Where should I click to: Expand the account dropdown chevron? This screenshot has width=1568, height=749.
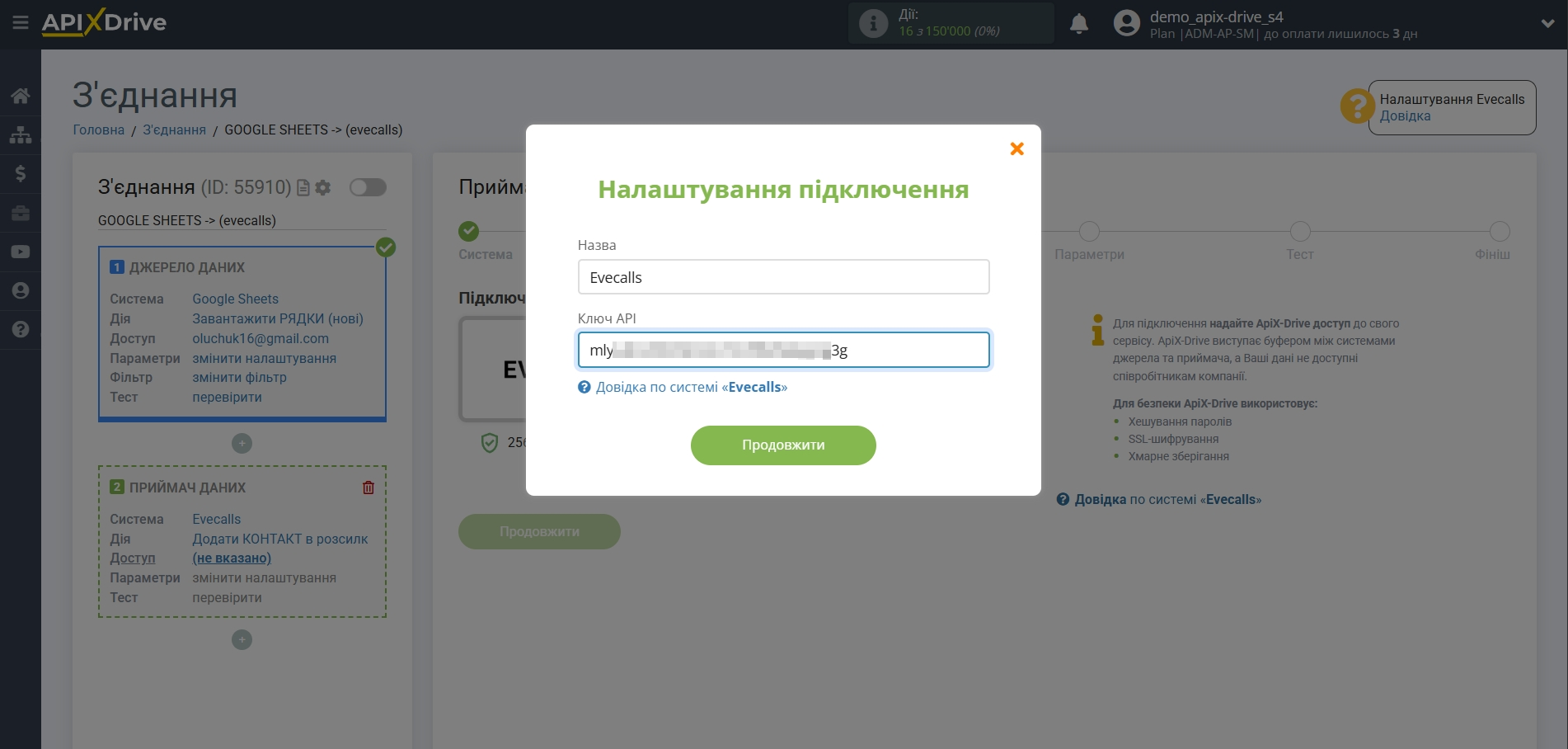pyautogui.click(x=1547, y=24)
